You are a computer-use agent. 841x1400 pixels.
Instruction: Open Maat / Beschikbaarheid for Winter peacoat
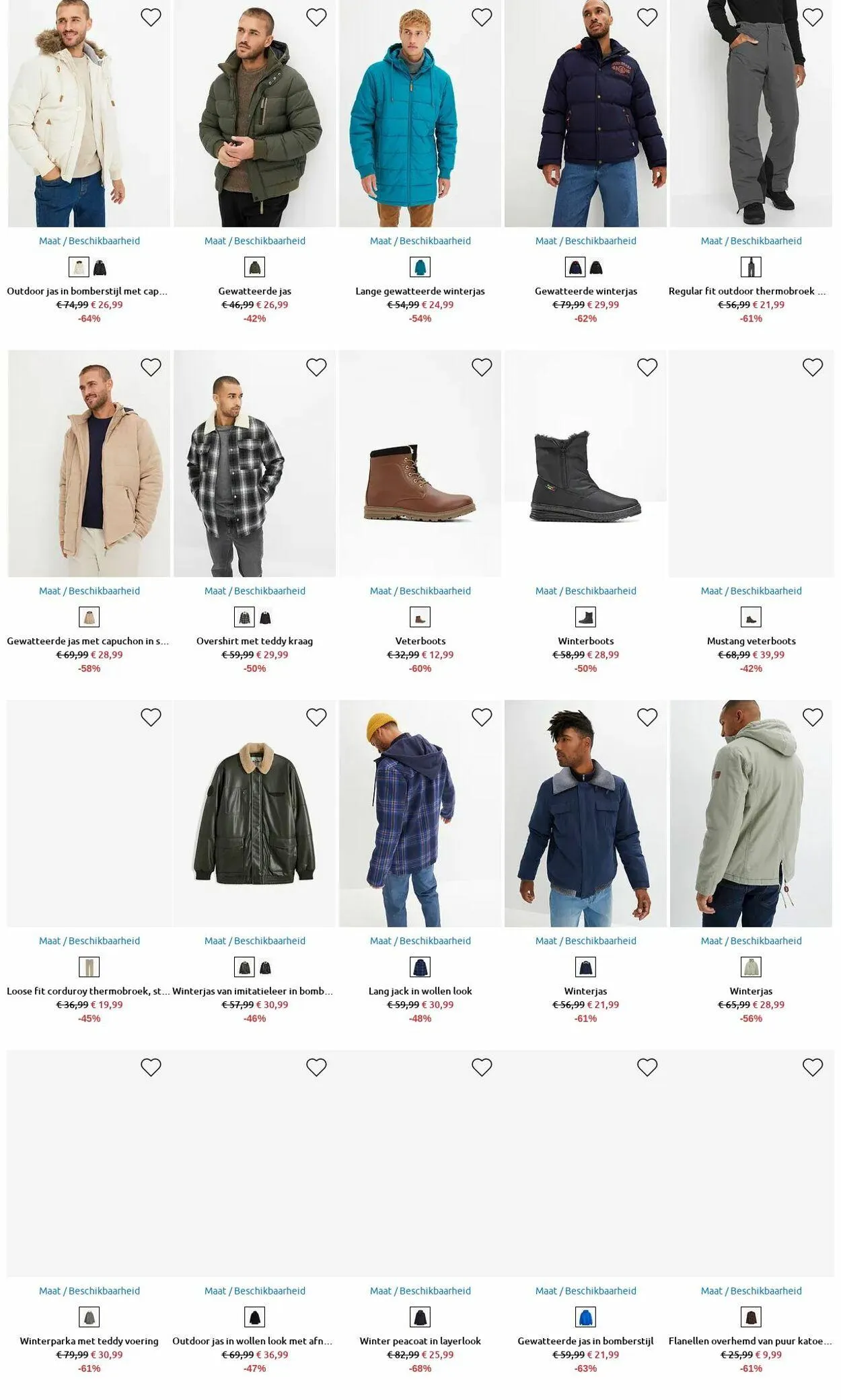point(420,1290)
